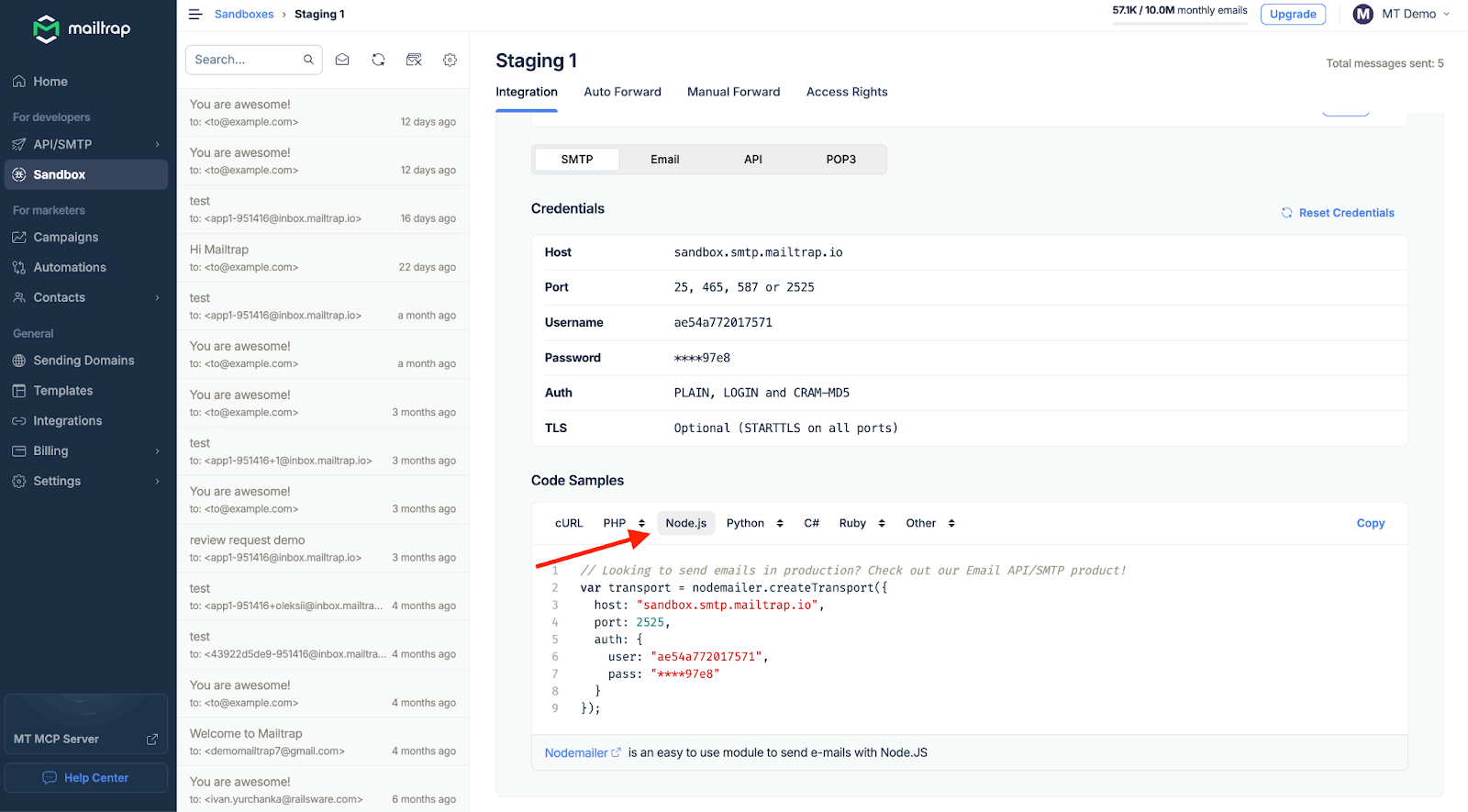Click the Sandbox sidebar icon
Image resolution: width=1468 pixels, height=812 pixels.
[19, 174]
